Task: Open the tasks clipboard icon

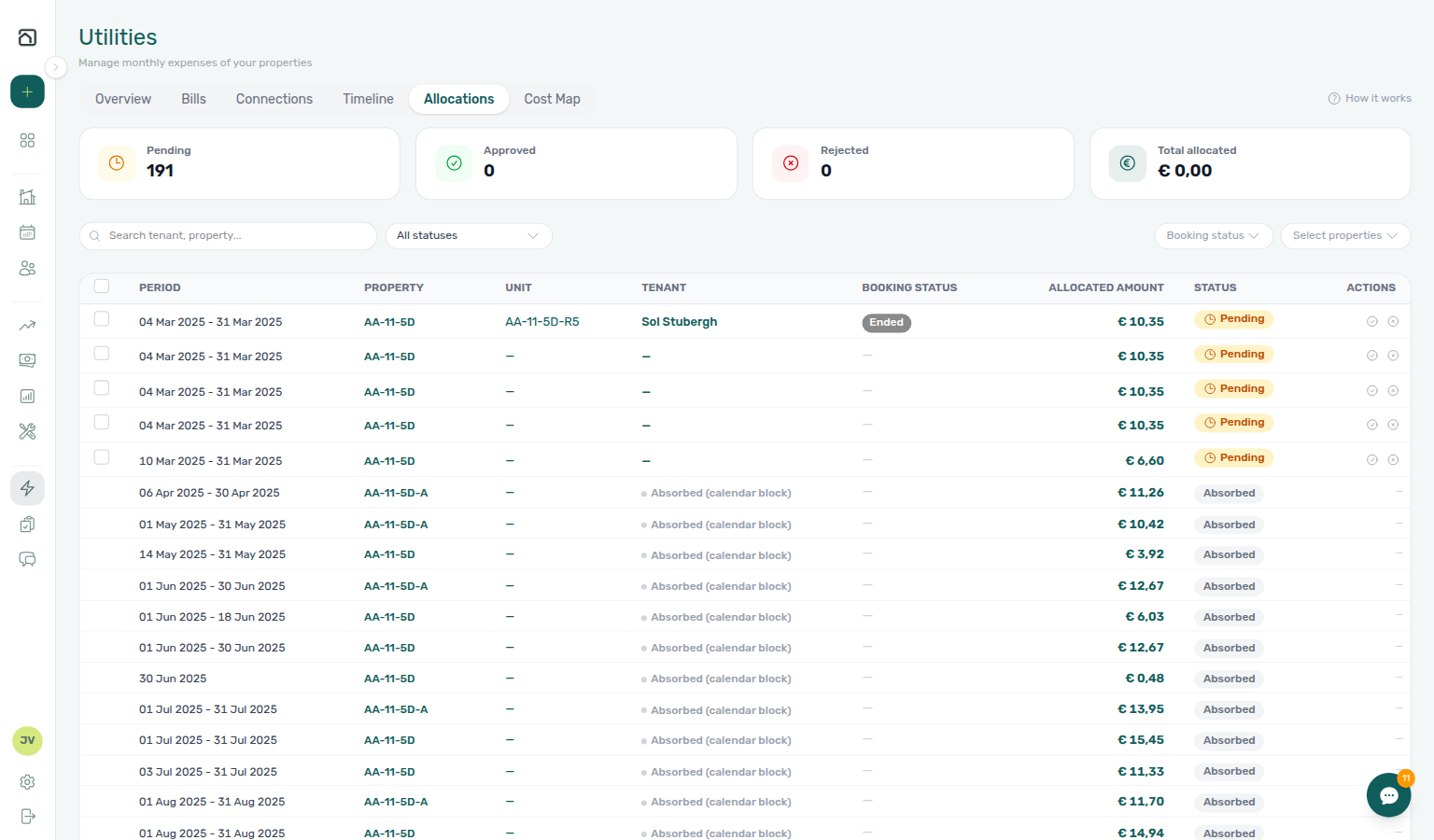Action: (27, 524)
